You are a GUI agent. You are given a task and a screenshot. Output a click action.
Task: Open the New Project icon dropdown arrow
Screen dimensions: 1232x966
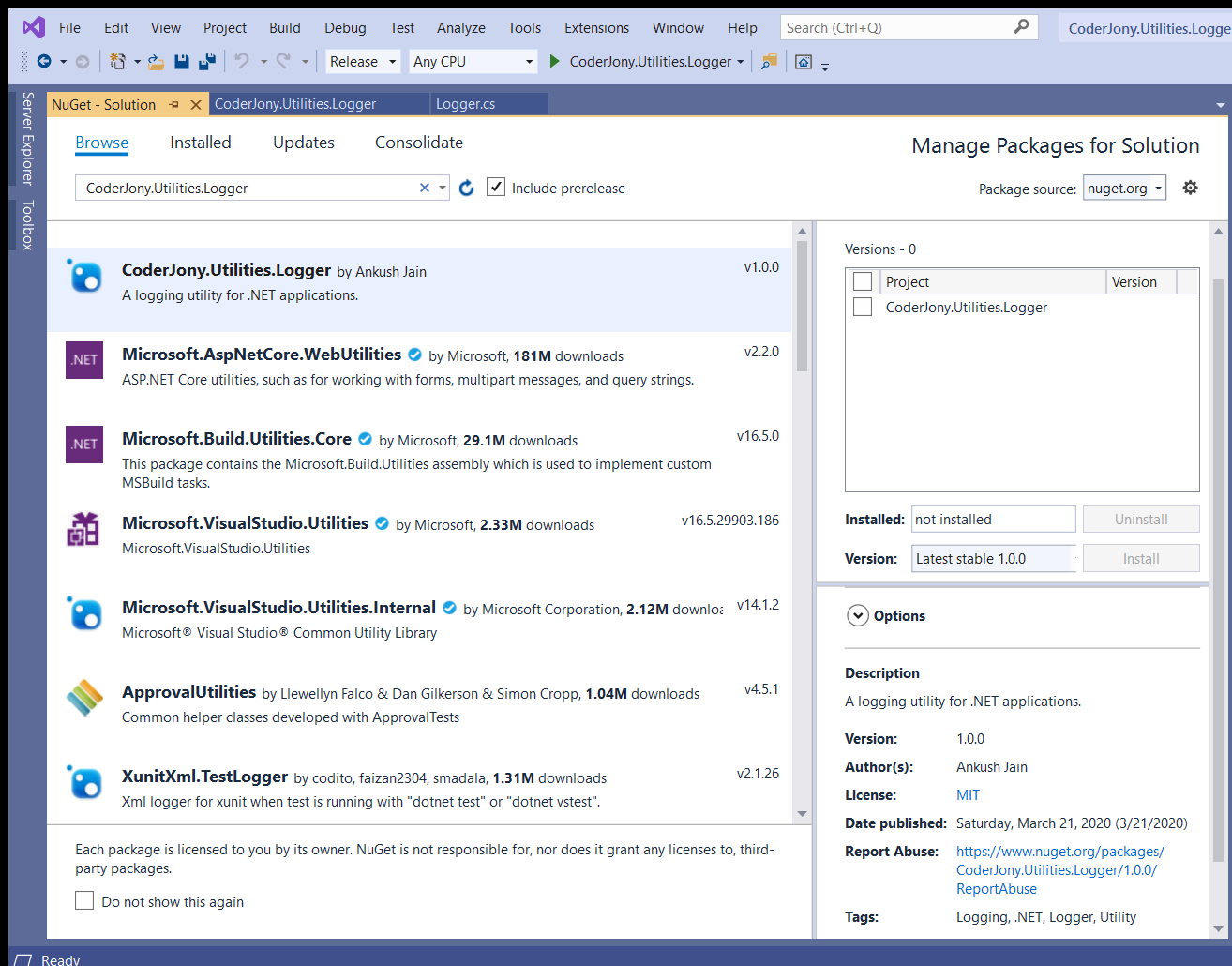tap(137, 62)
